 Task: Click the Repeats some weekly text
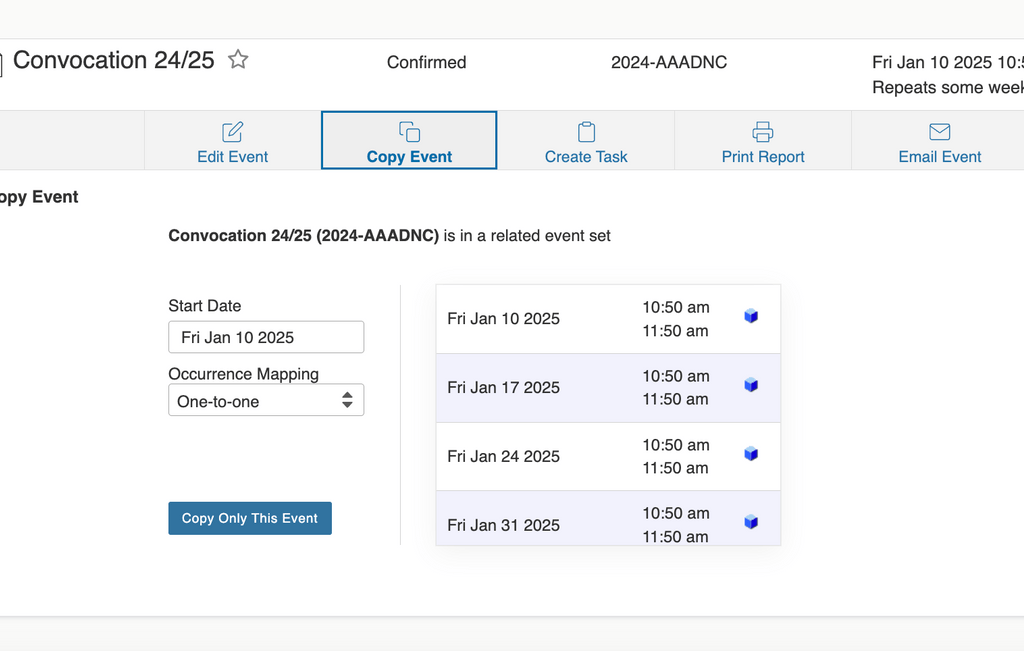[948, 87]
